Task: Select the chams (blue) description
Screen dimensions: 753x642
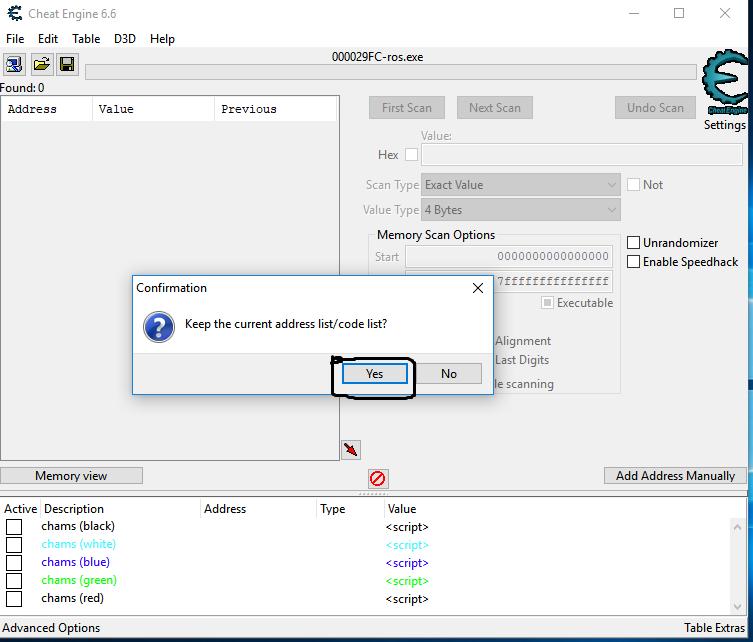Action: click(75, 562)
